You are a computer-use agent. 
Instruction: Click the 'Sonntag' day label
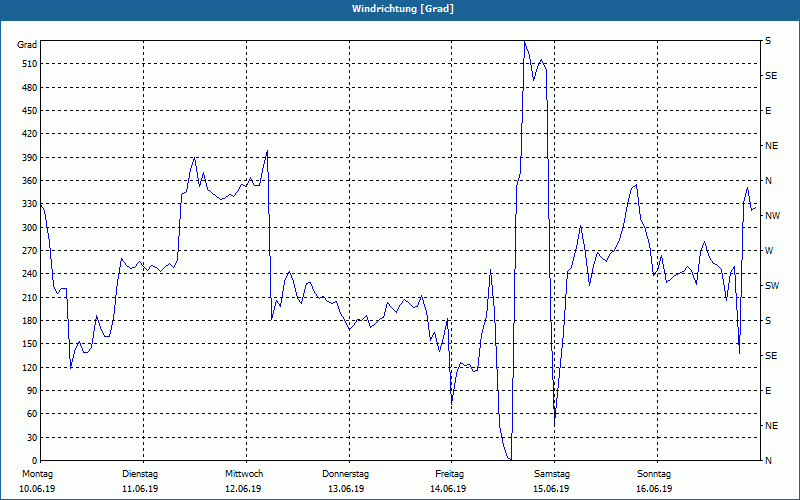click(x=654, y=474)
